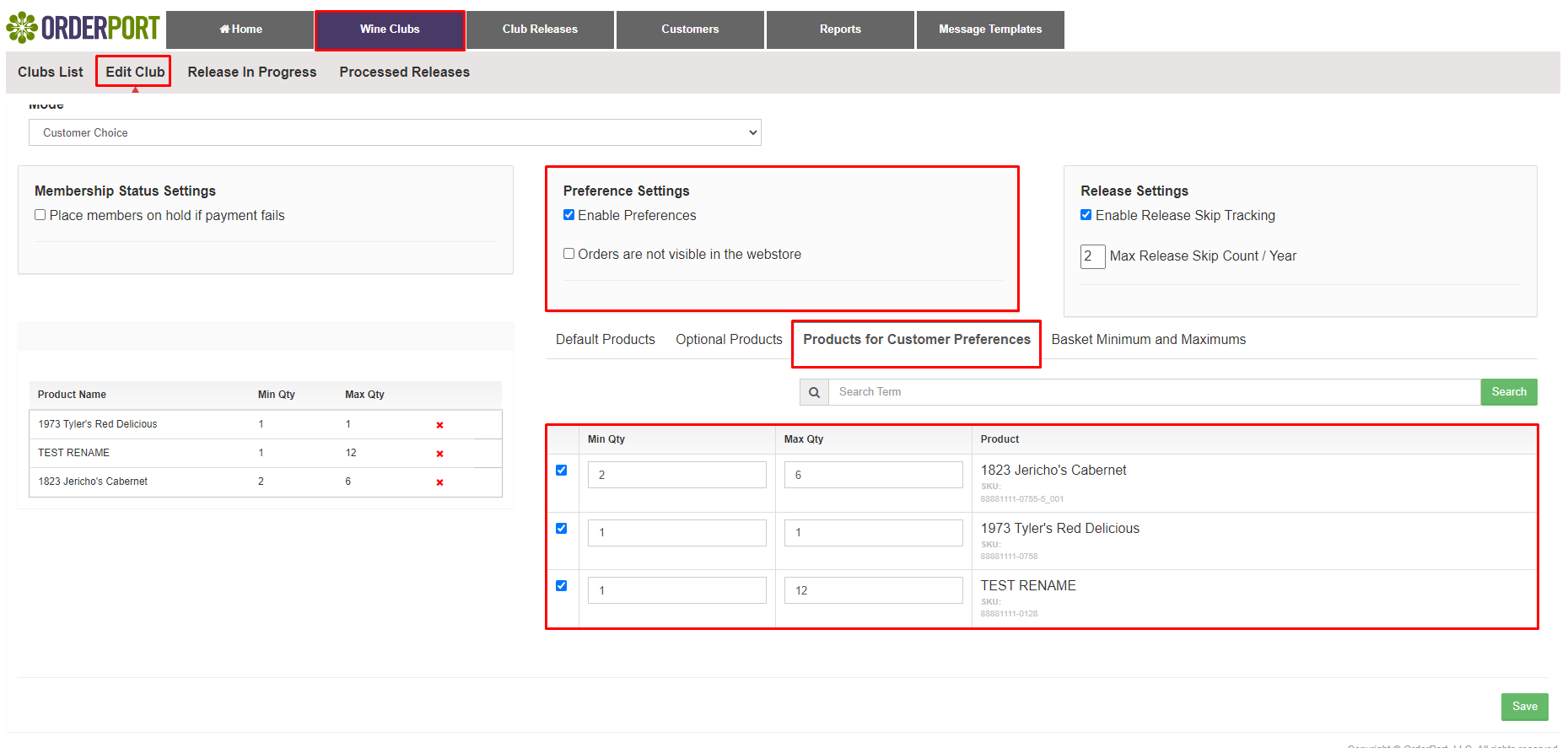Click the OrderPort logo
The image size is (1568, 748).
[x=83, y=28]
